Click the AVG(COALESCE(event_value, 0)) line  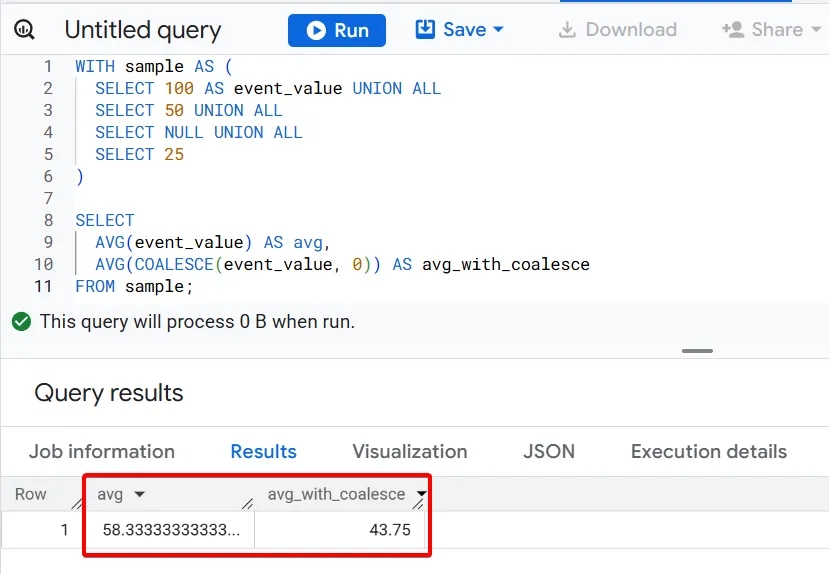coord(342,264)
